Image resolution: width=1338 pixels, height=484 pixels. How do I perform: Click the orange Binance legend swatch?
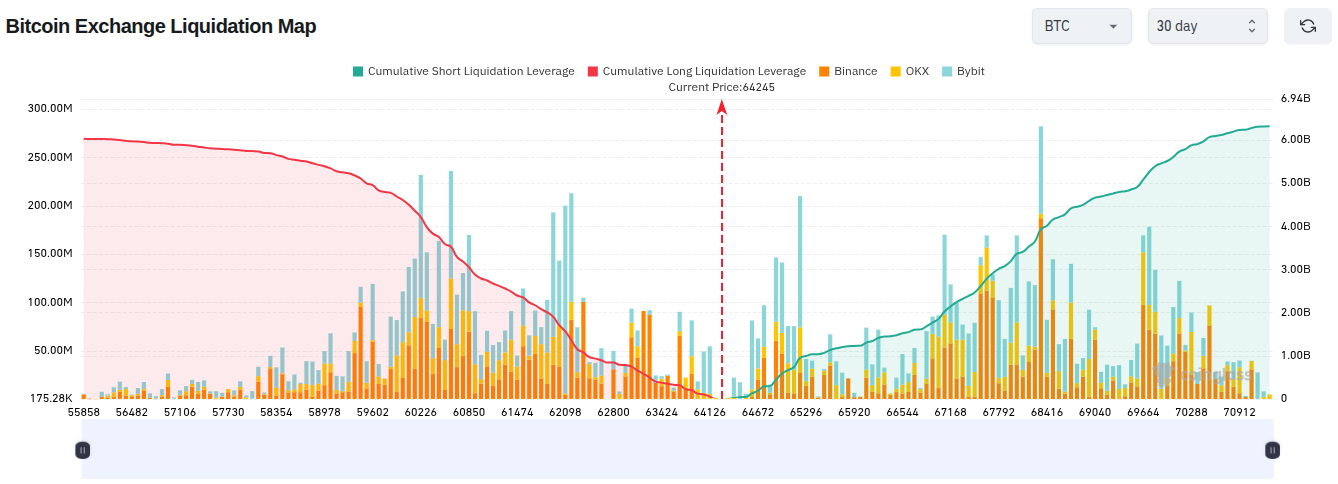pyautogui.click(x=823, y=71)
